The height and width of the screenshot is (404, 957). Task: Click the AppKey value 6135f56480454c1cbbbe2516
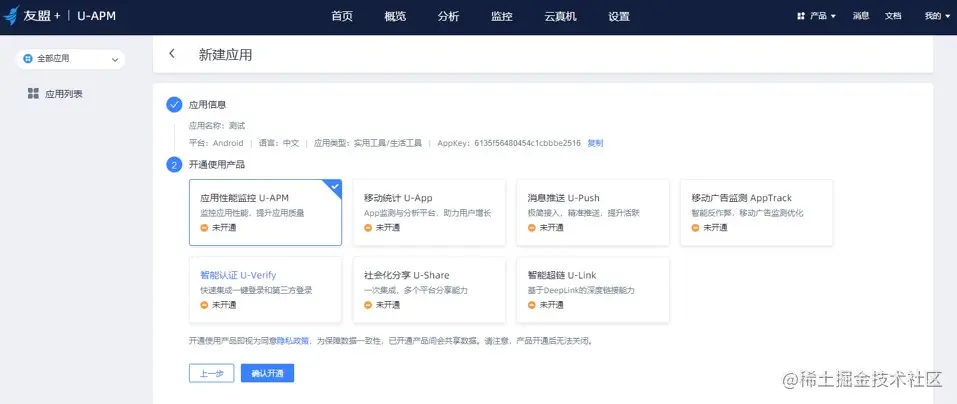pyautogui.click(x=527, y=143)
